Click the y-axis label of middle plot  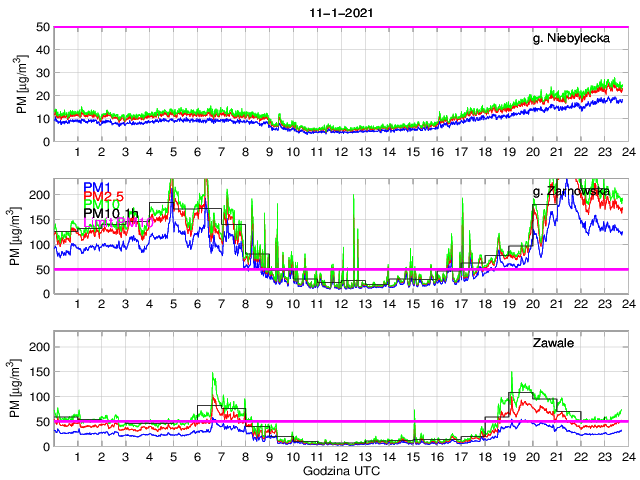tap(22, 236)
